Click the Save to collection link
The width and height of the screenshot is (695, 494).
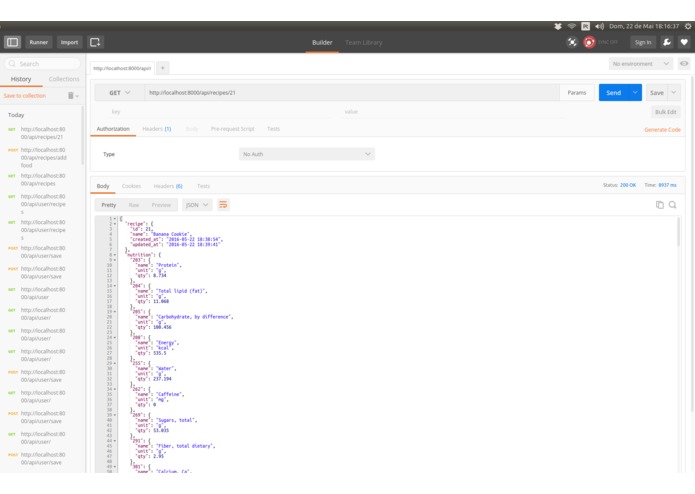[25, 96]
